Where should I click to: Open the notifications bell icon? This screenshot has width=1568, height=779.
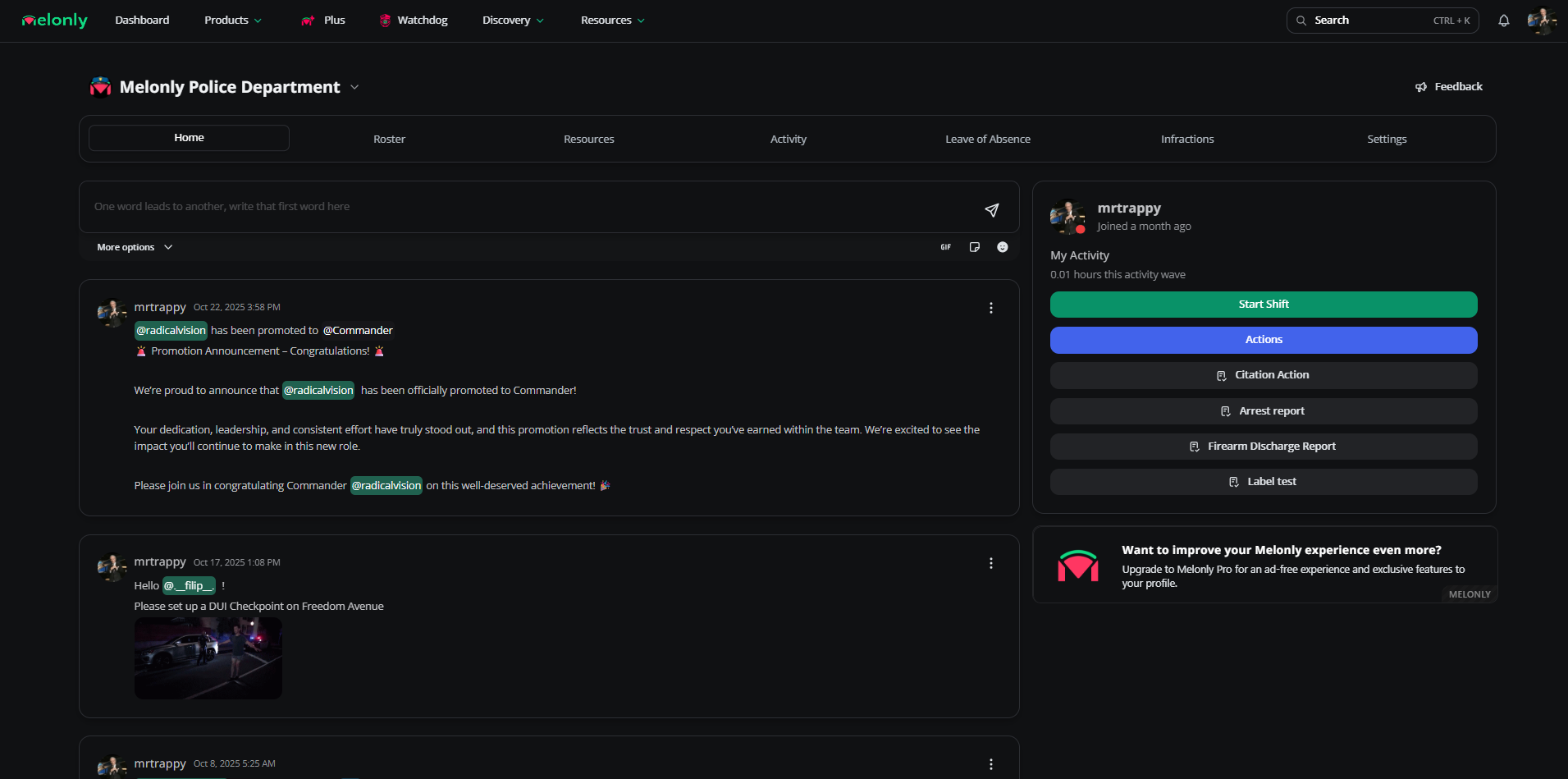pyautogui.click(x=1504, y=20)
